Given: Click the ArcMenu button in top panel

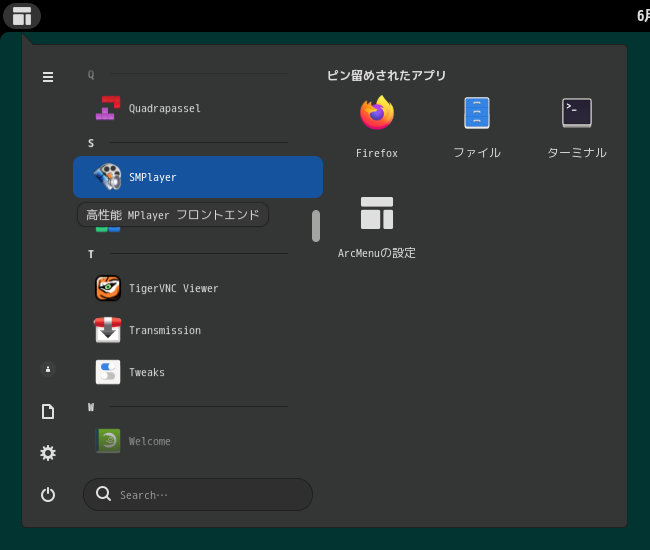Looking at the screenshot, I should [x=22, y=16].
